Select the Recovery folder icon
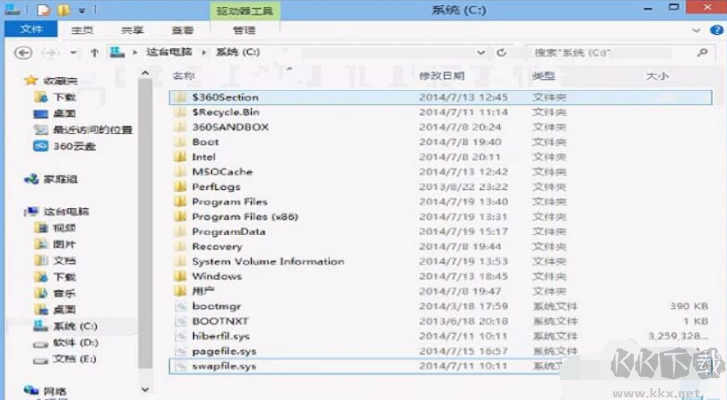This screenshot has width=727, height=400. pyautogui.click(x=180, y=246)
